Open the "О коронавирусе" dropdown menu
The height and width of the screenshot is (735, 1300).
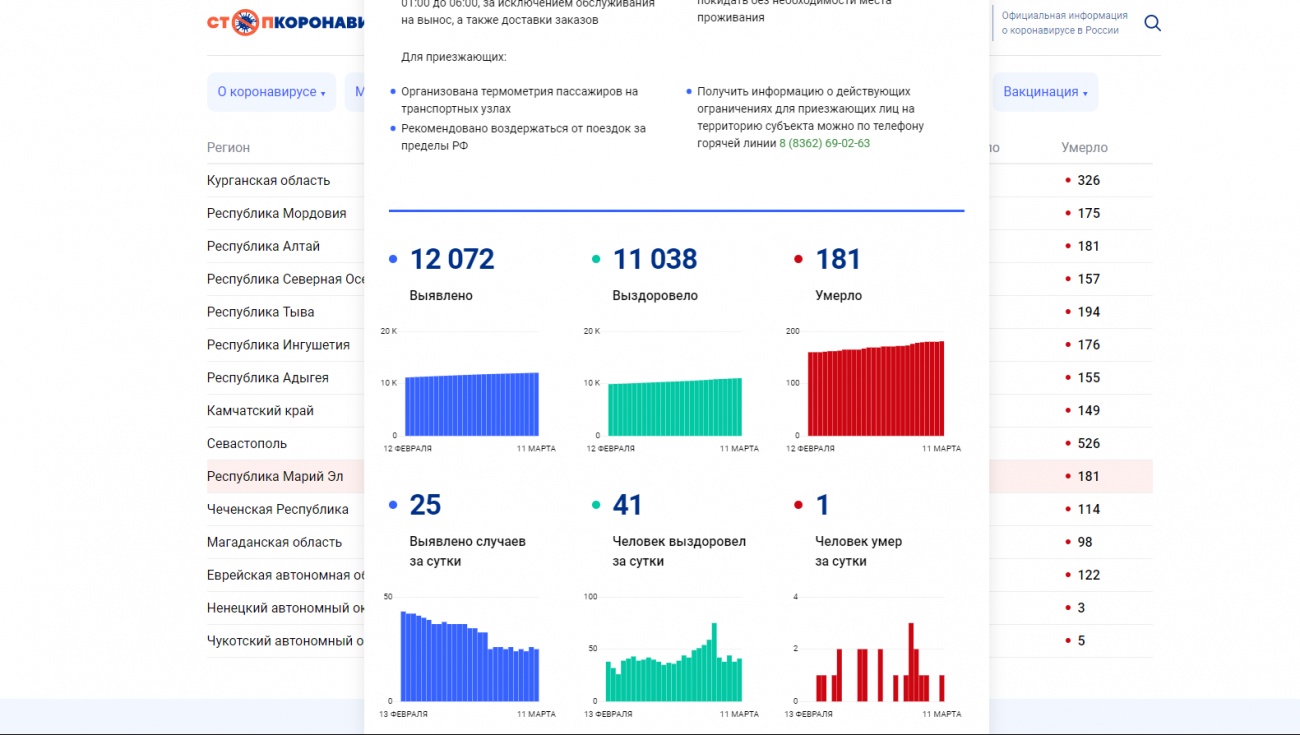point(271,92)
